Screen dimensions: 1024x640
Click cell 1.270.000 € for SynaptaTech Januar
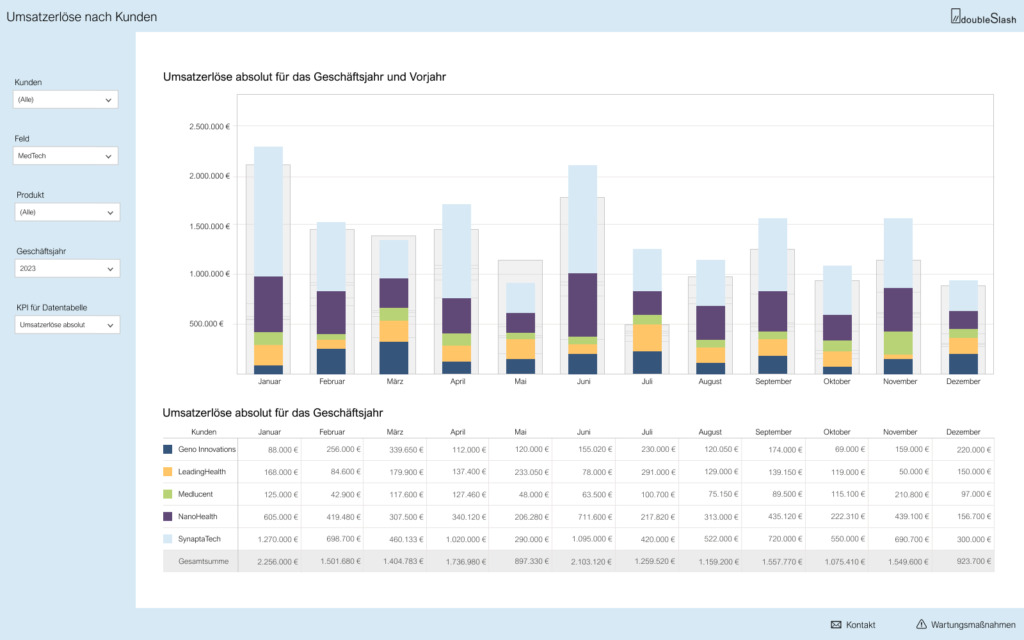pyautogui.click(x=278, y=539)
